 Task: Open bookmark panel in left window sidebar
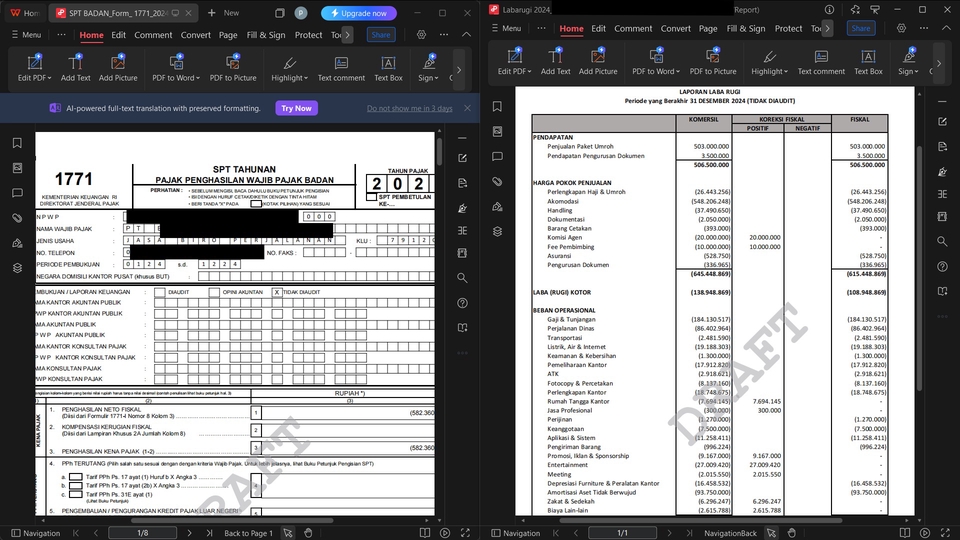(17, 143)
